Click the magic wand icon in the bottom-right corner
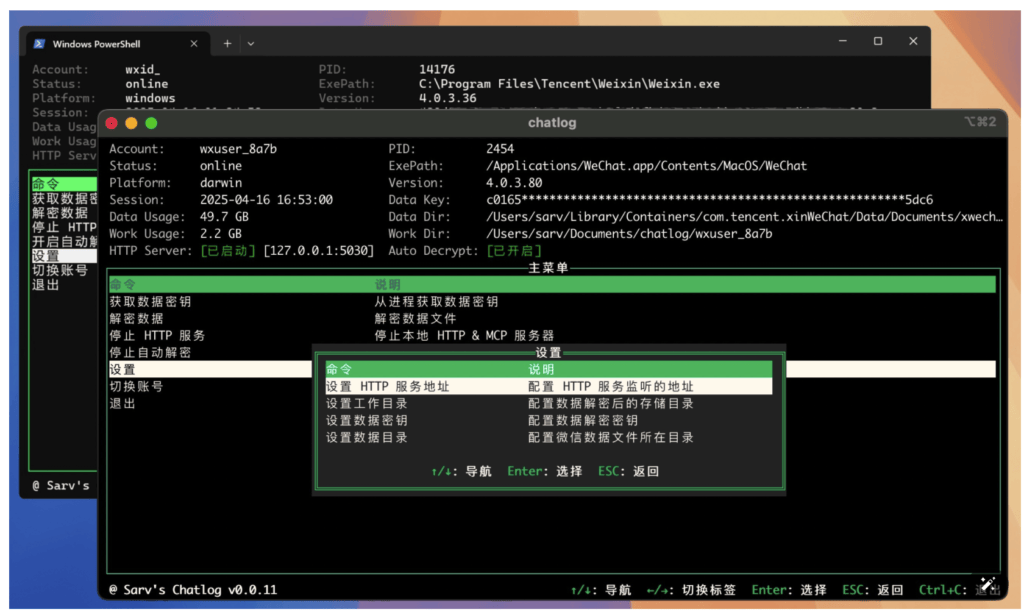This screenshot has width=1024, height=612. 986,585
